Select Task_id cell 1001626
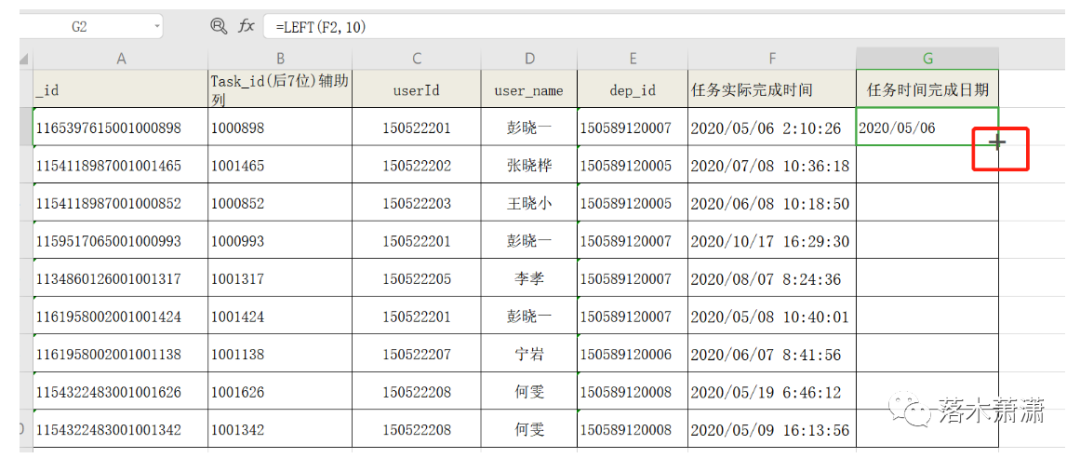The image size is (1080, 458). click(280, 392)
